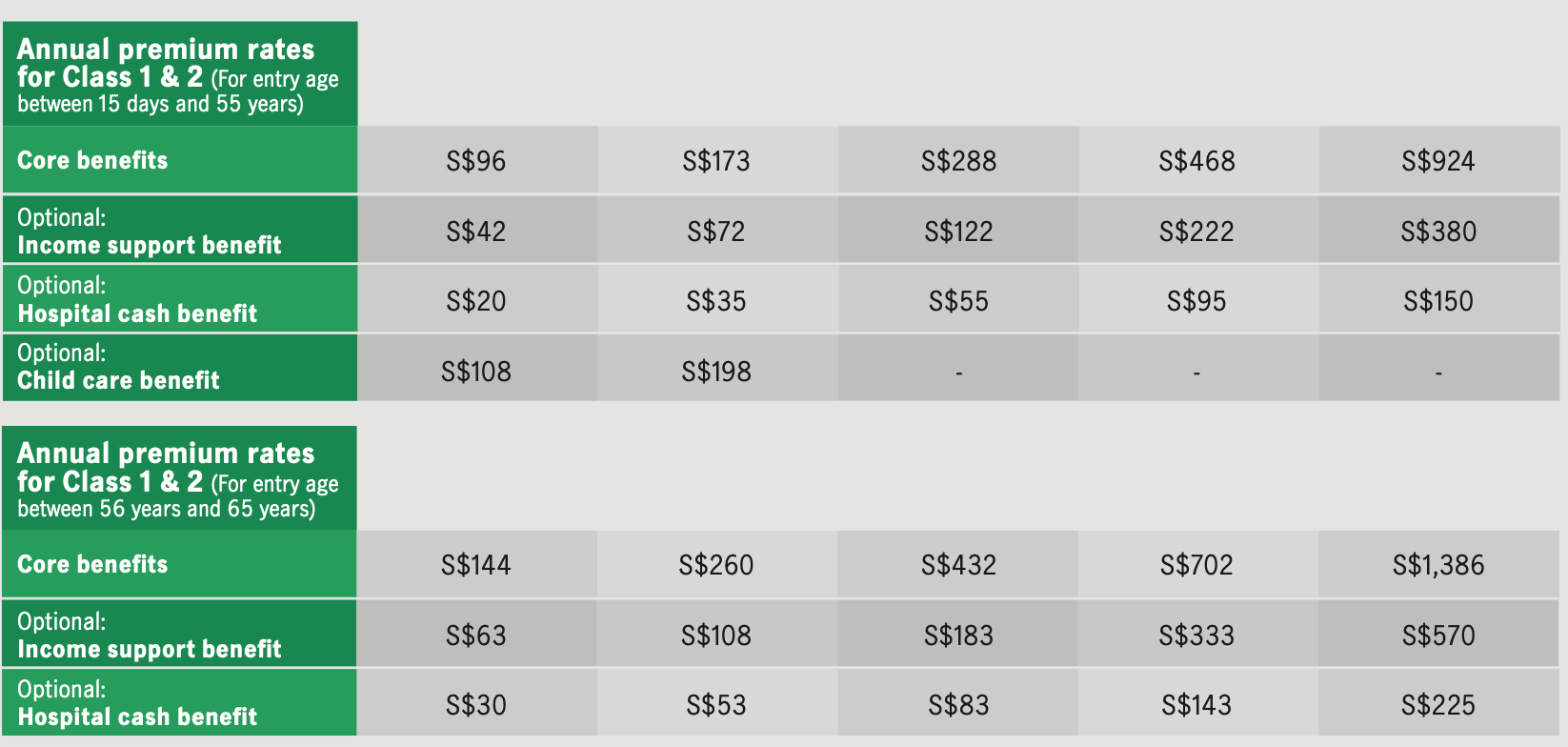Select the S$150 hospital cash cell
The image size is (1568, 747).
[1437, 301]
